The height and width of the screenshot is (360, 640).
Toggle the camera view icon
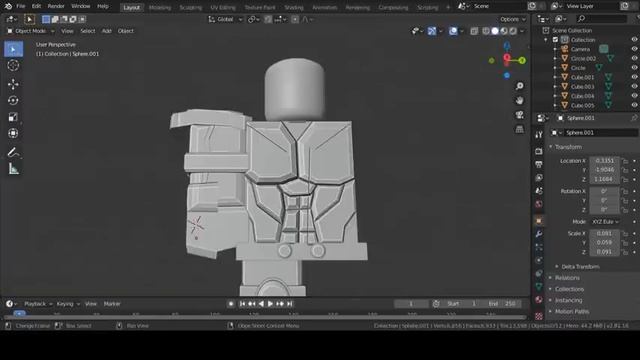click(520, 115)
